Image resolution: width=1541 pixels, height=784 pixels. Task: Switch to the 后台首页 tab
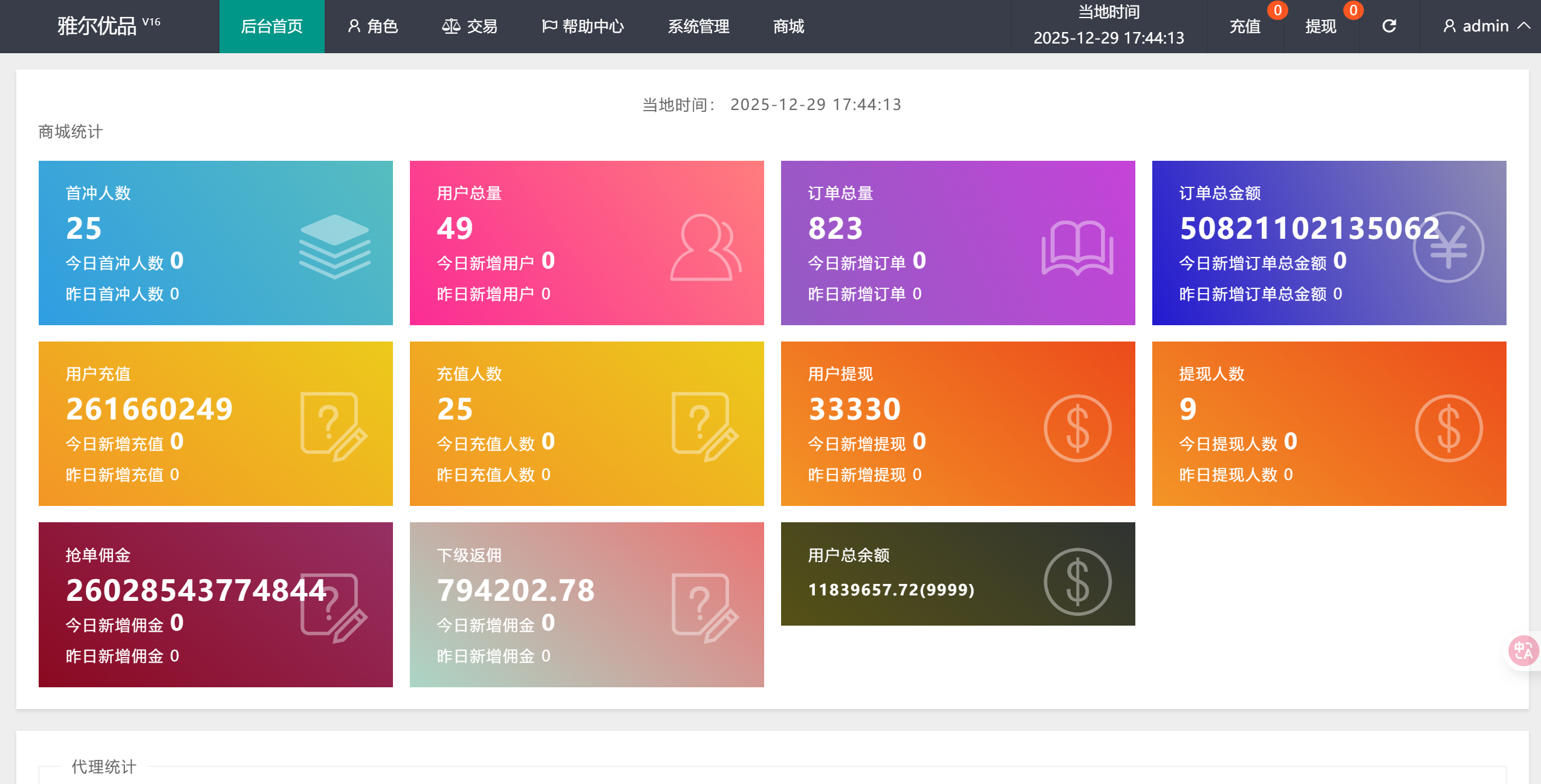pos(271,26)
